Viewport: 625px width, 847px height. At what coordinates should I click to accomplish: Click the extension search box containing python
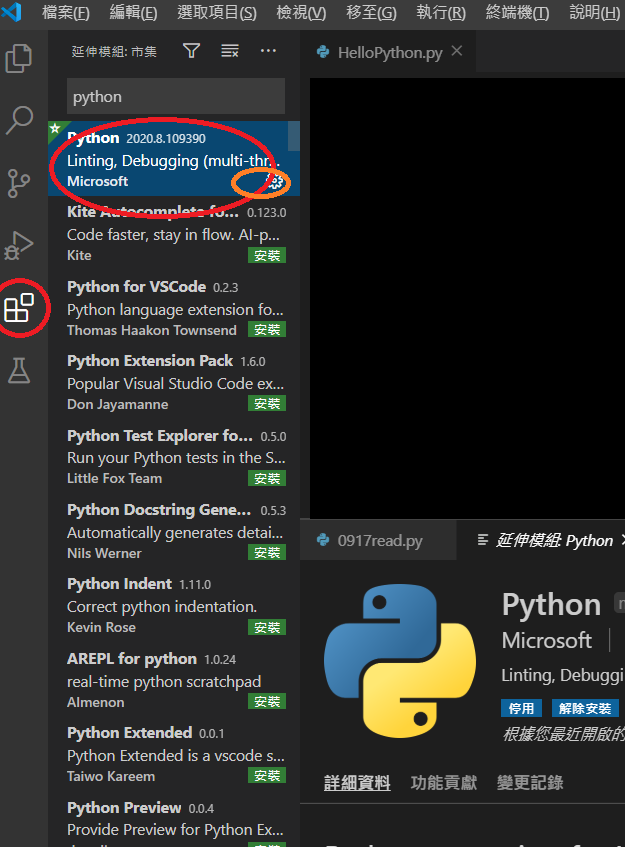tap(176, 97)
